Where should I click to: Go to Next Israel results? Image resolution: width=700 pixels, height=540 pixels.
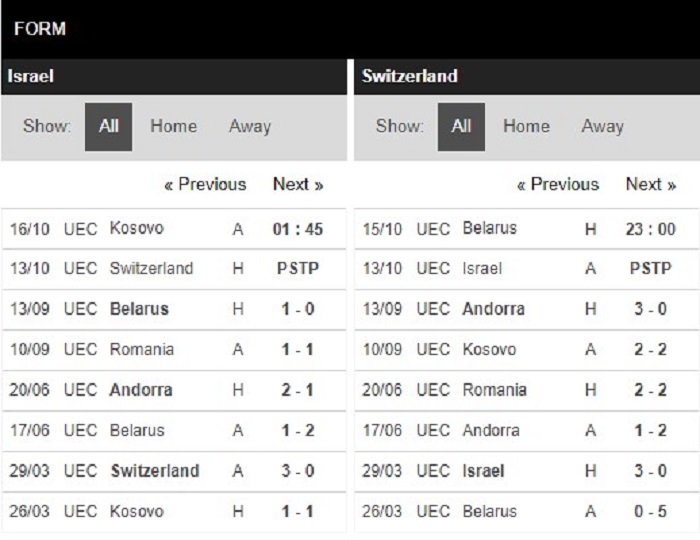pos(298,184)
